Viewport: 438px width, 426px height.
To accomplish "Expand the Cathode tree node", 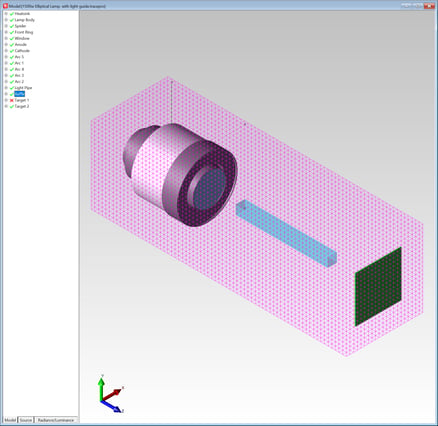I will [6, 51].
